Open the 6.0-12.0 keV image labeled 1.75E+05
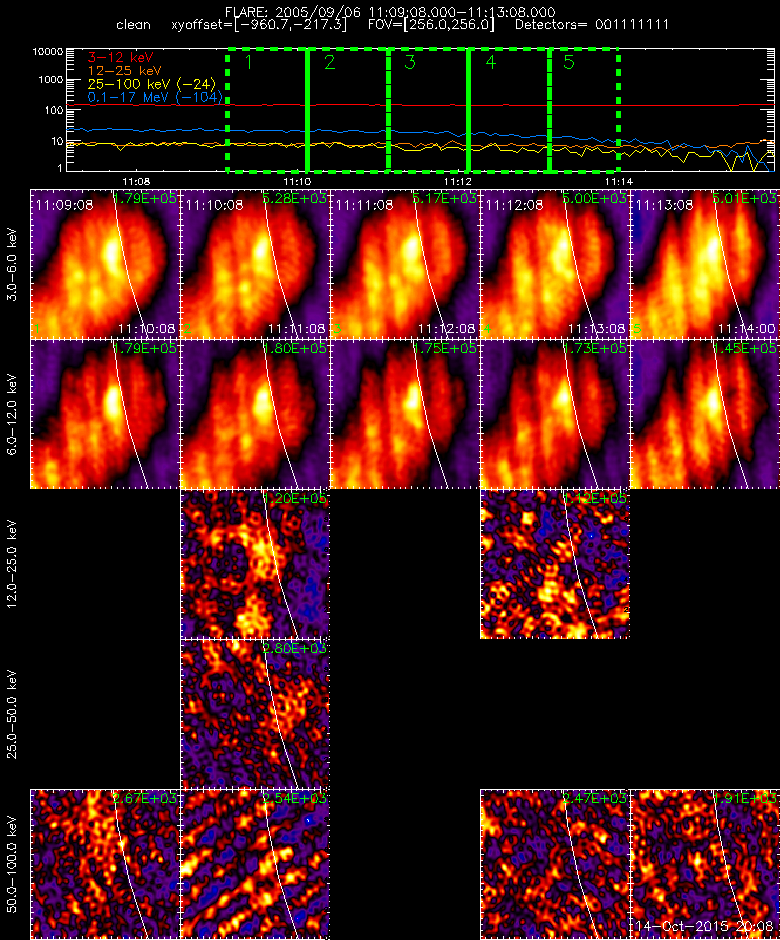 pos(405,414)
